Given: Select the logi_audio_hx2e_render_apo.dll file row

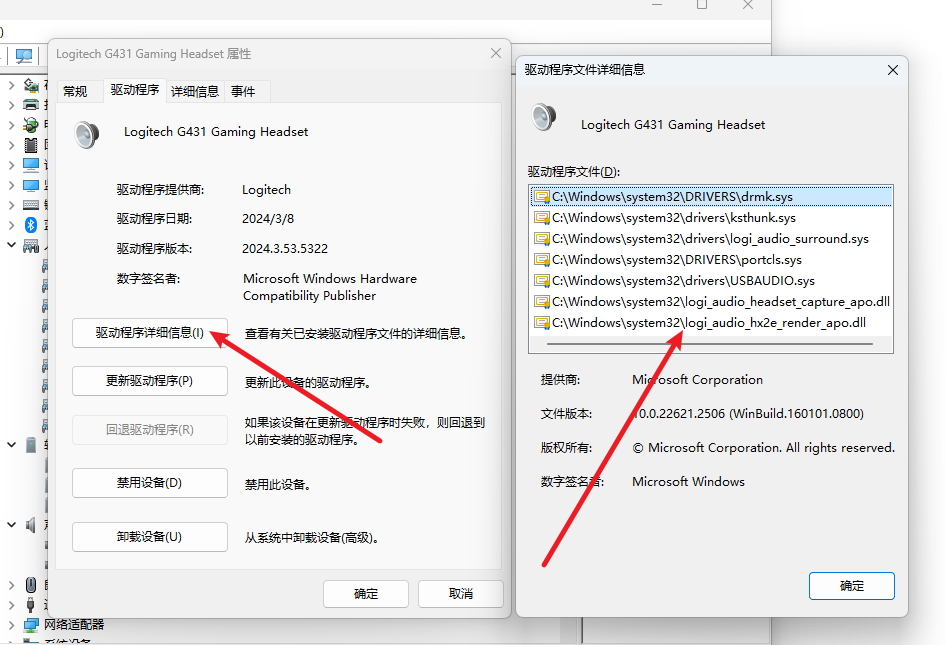Looking at the screenshot, I should [711, 323].
